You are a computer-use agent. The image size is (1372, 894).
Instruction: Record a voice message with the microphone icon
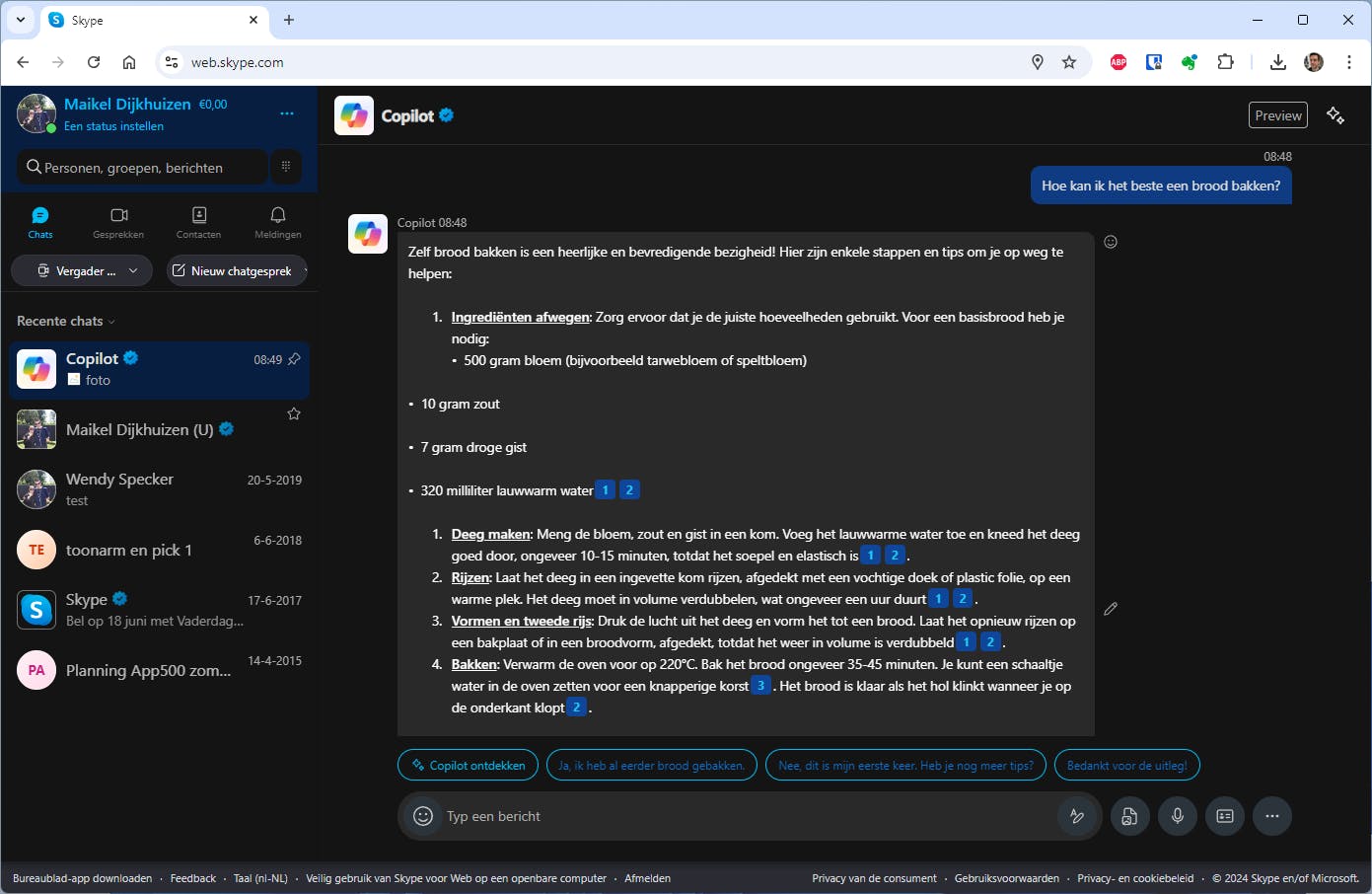pos(1178,816)
